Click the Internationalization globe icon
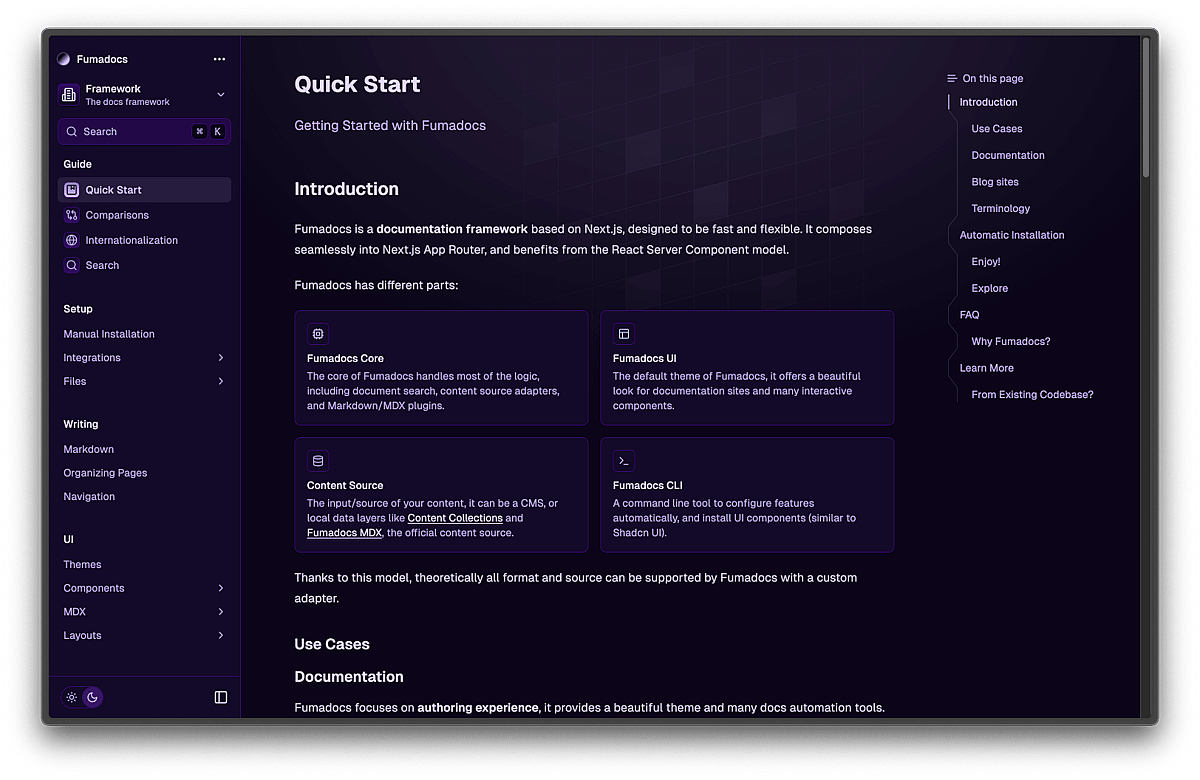The height and width of the screenshot is (780, 1200). pos(71,240)
